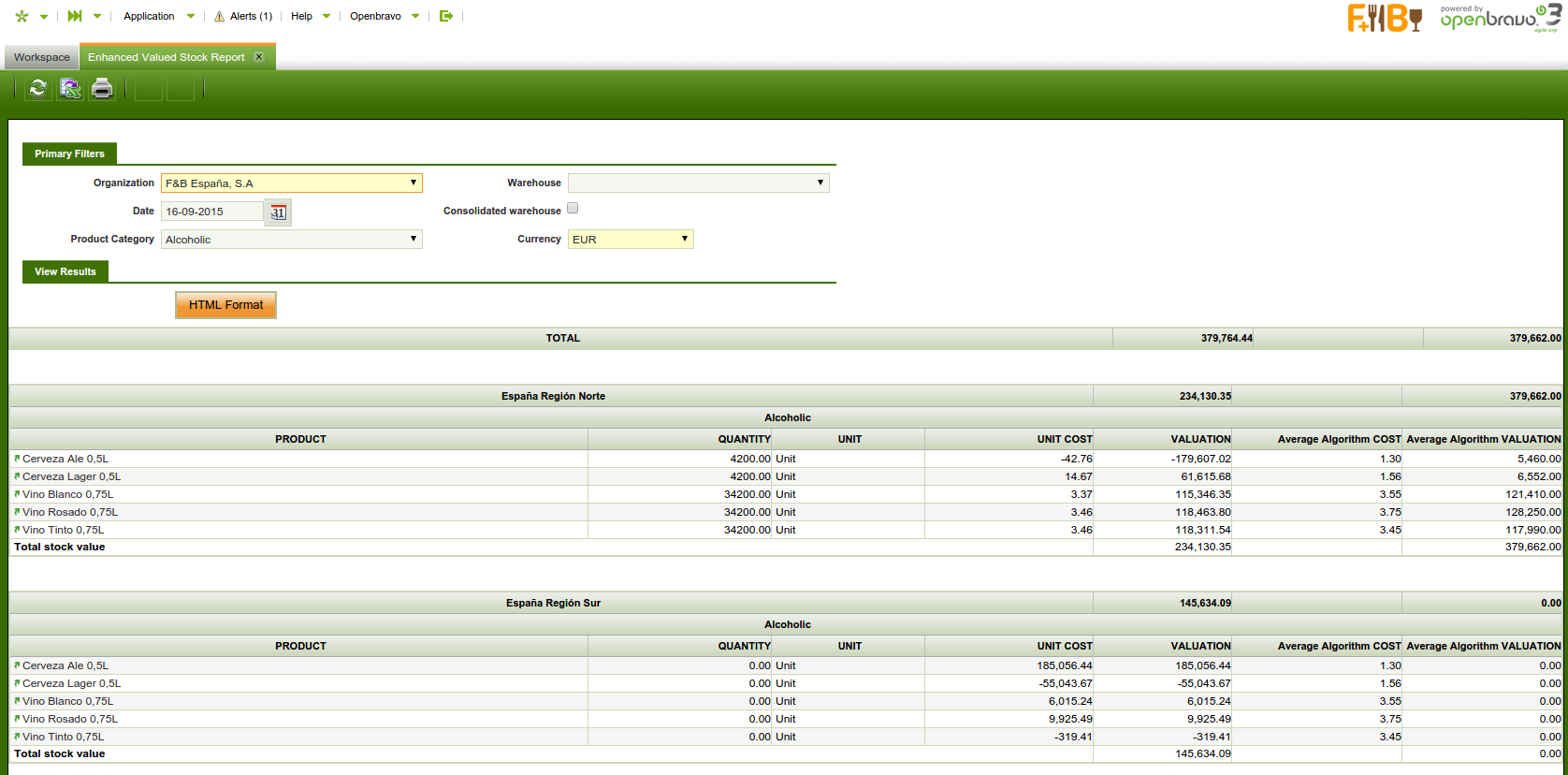
Task: Click the Quick Launch fast-forward icon
Action: [x=75, y=16]
